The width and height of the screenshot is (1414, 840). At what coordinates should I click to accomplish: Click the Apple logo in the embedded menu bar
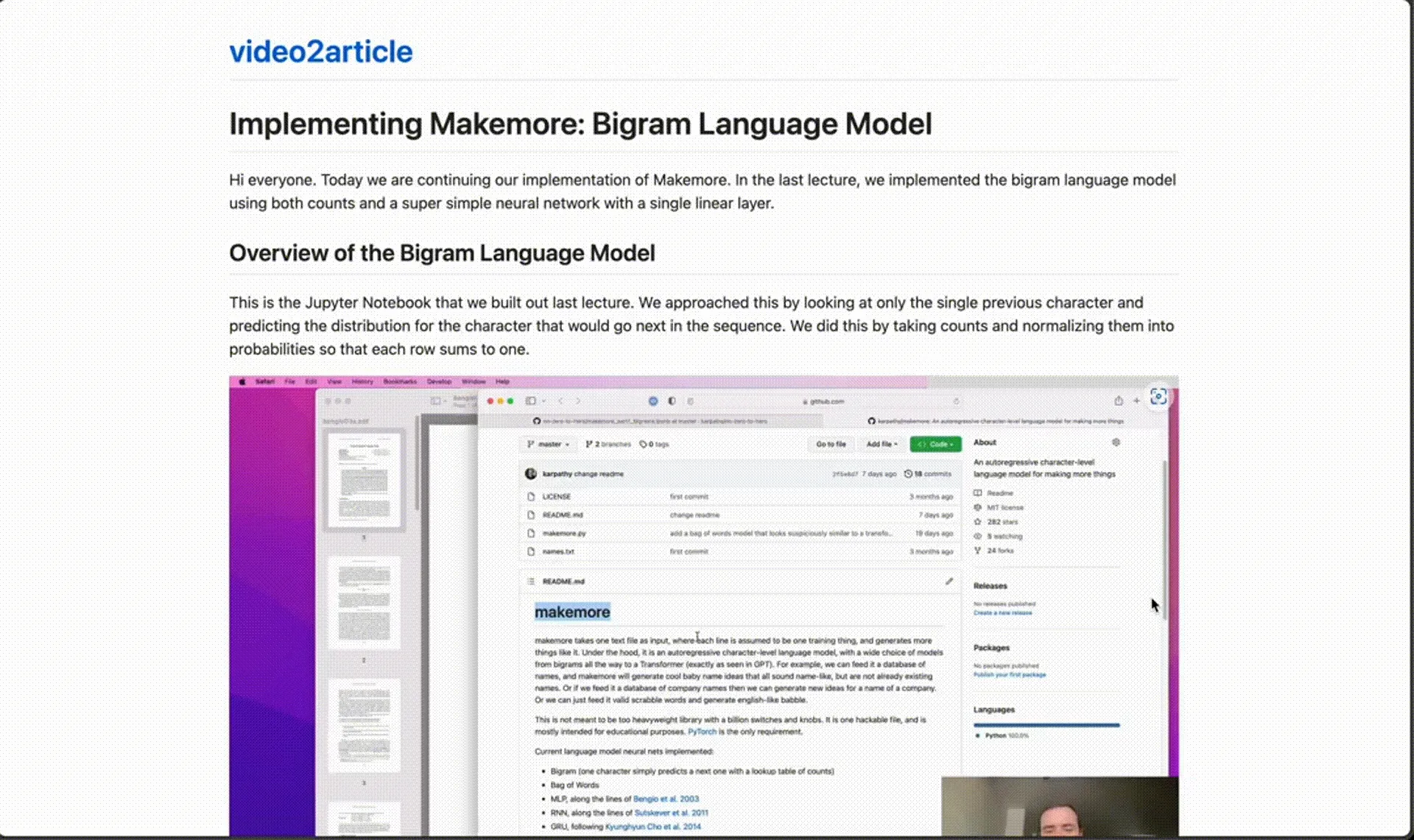point(242,381)
